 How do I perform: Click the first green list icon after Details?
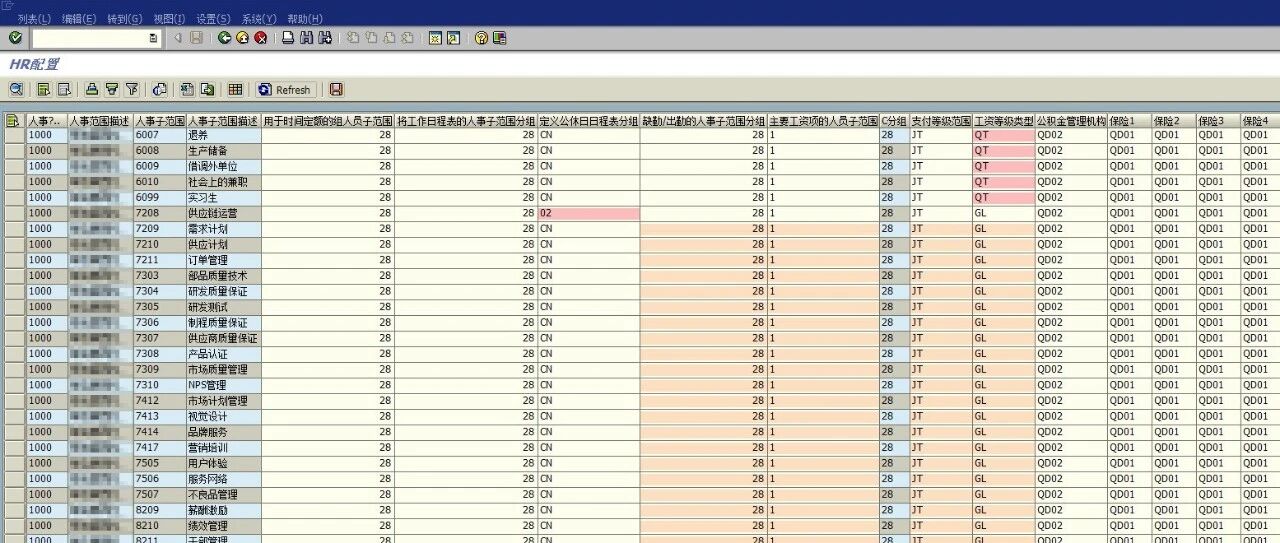(44, 89)
